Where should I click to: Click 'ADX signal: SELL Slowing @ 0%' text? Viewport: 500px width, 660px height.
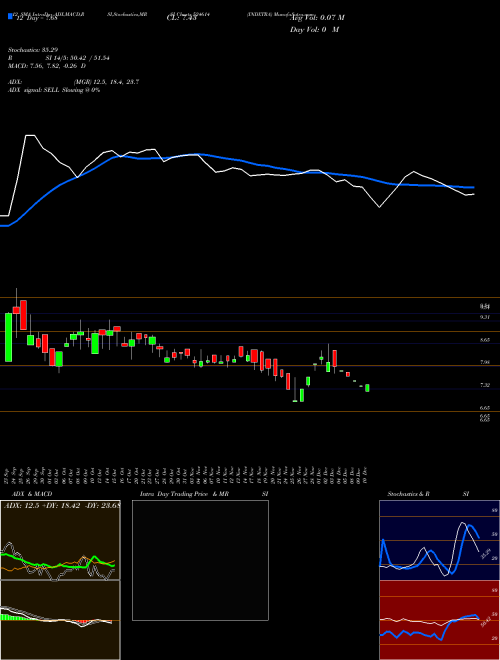(x=54, y=90)
